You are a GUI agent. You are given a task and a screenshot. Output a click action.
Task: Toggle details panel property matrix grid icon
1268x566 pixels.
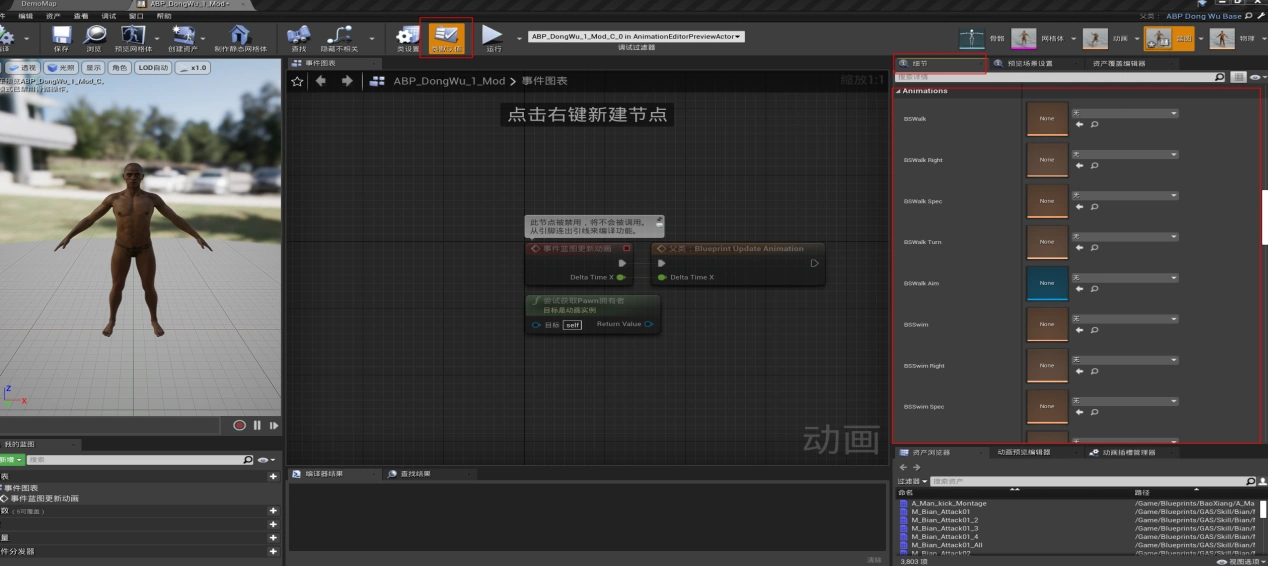click(1238, 77)
